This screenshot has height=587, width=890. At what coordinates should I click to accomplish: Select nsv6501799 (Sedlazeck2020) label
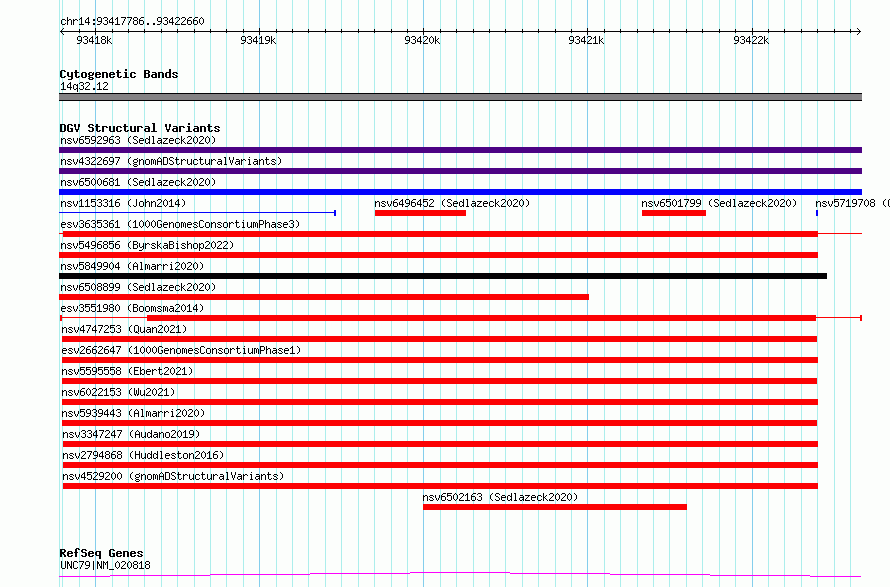[719, 203]
